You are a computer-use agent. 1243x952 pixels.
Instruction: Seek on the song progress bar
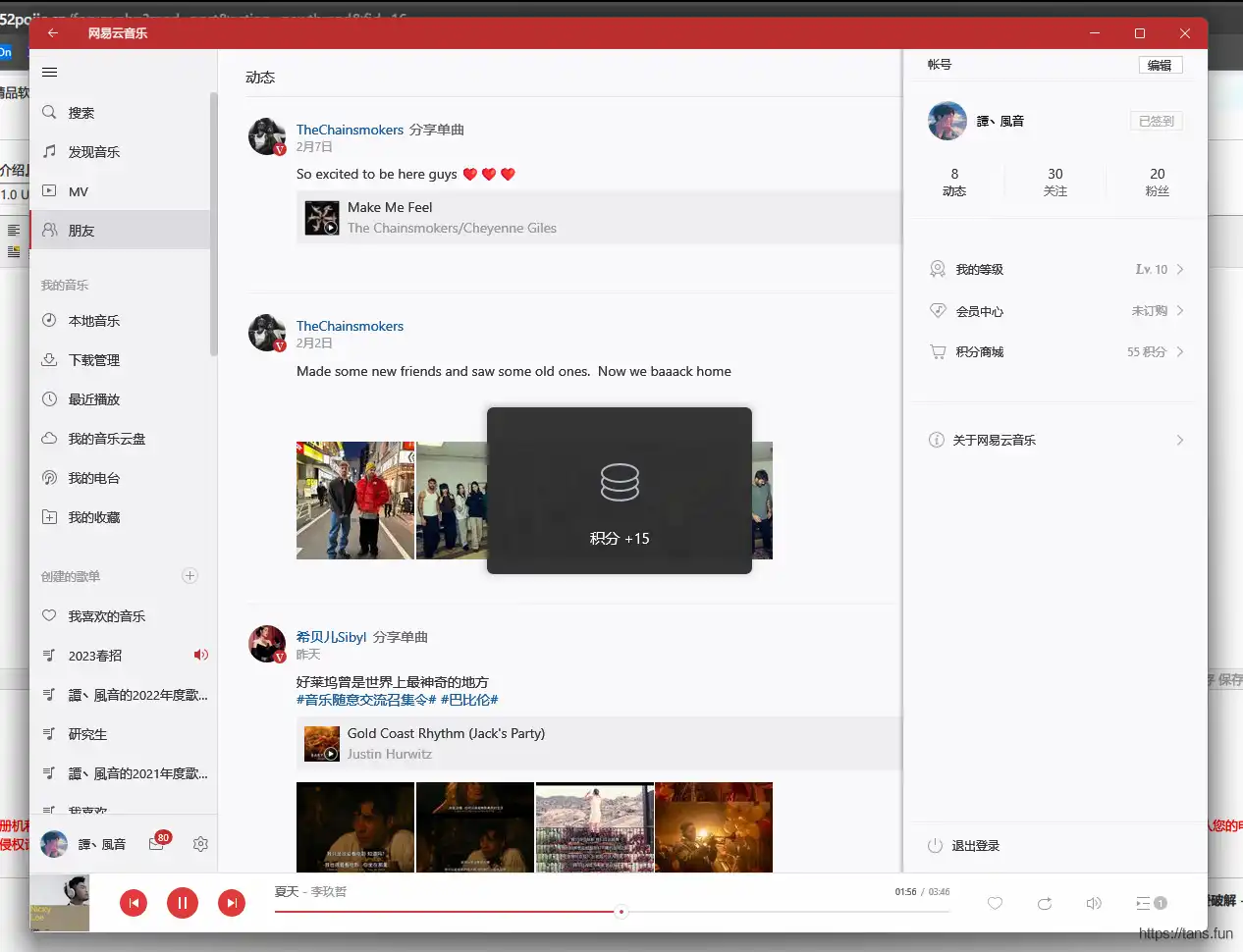point(613,912)
